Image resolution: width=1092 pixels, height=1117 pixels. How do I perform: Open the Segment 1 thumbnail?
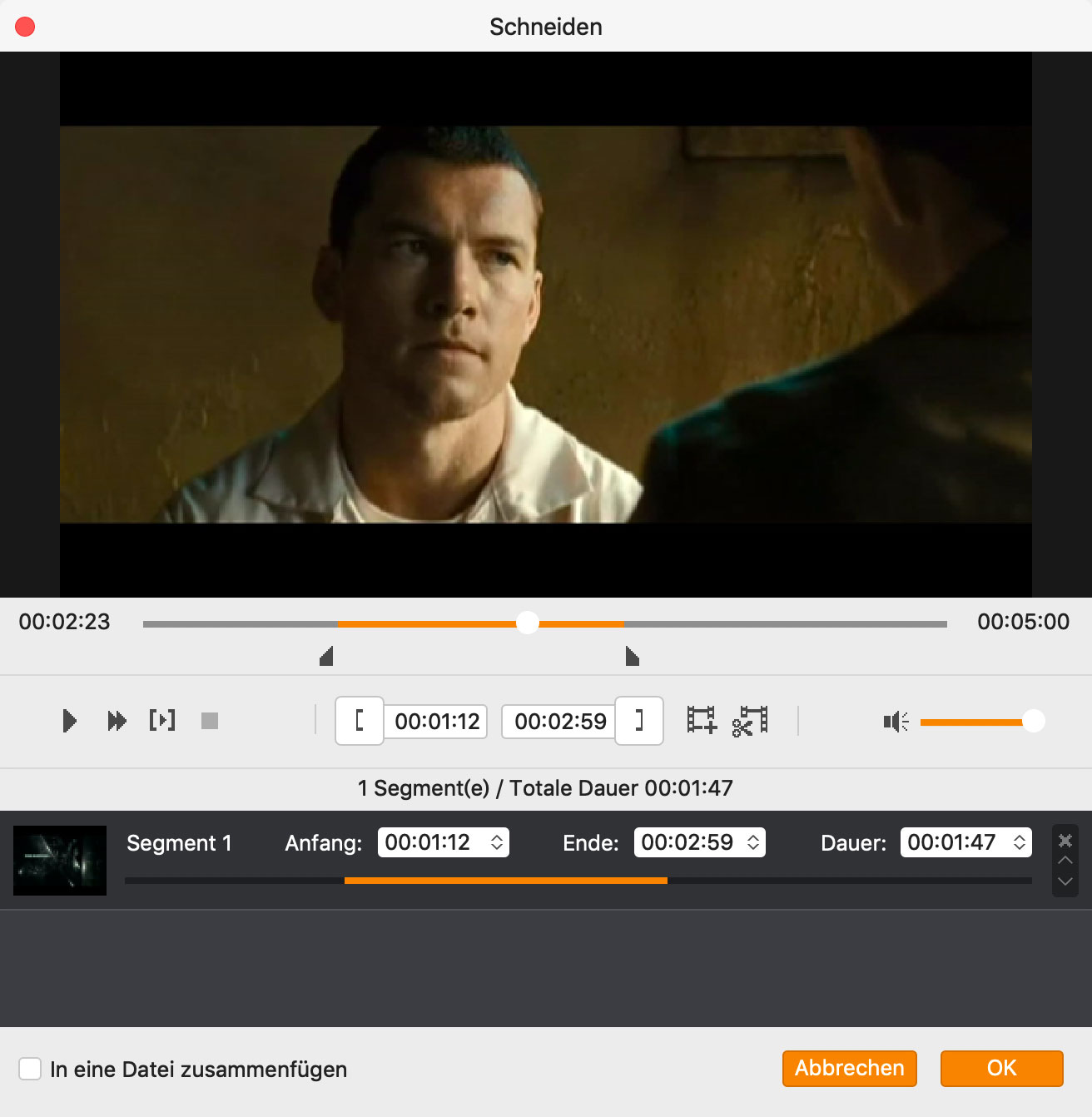[x=60, y=861]
